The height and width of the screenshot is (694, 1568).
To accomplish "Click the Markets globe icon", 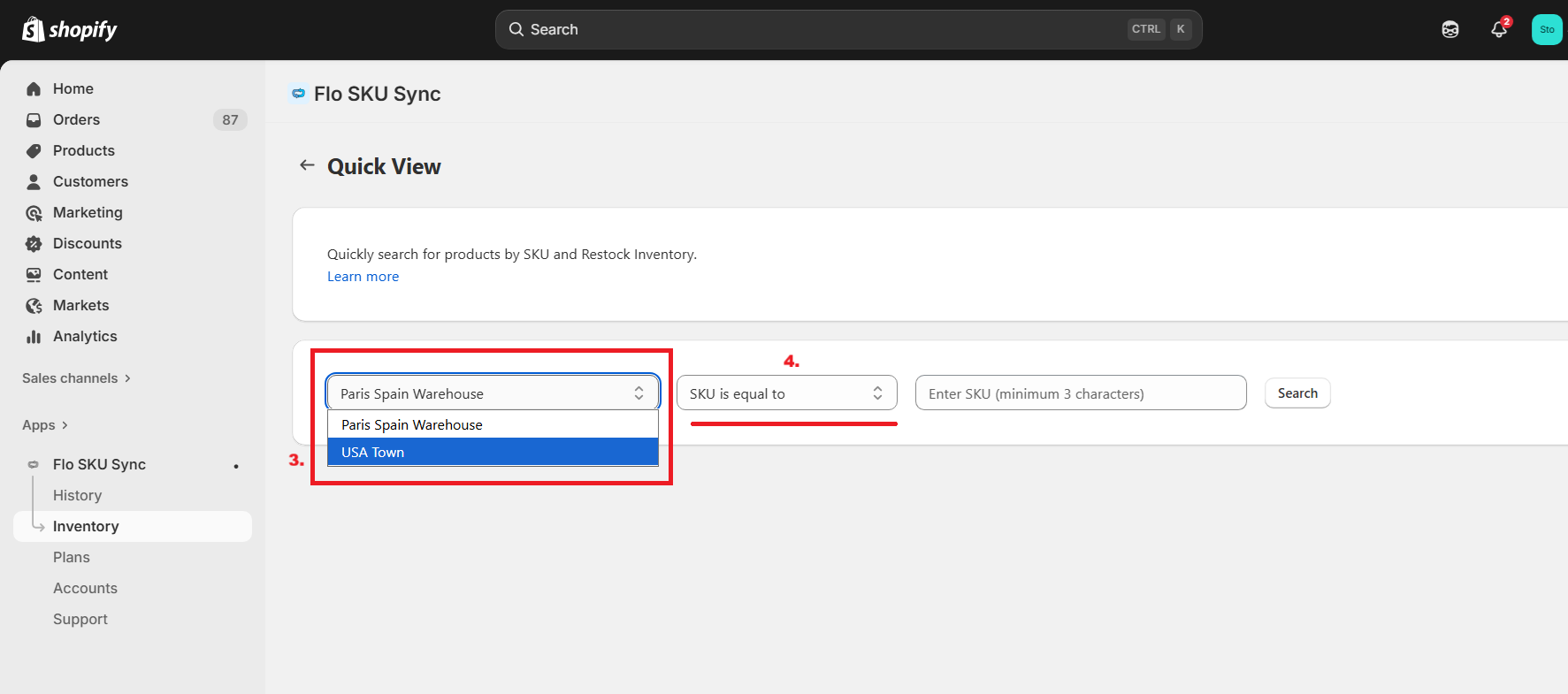I will click(34, 305).
